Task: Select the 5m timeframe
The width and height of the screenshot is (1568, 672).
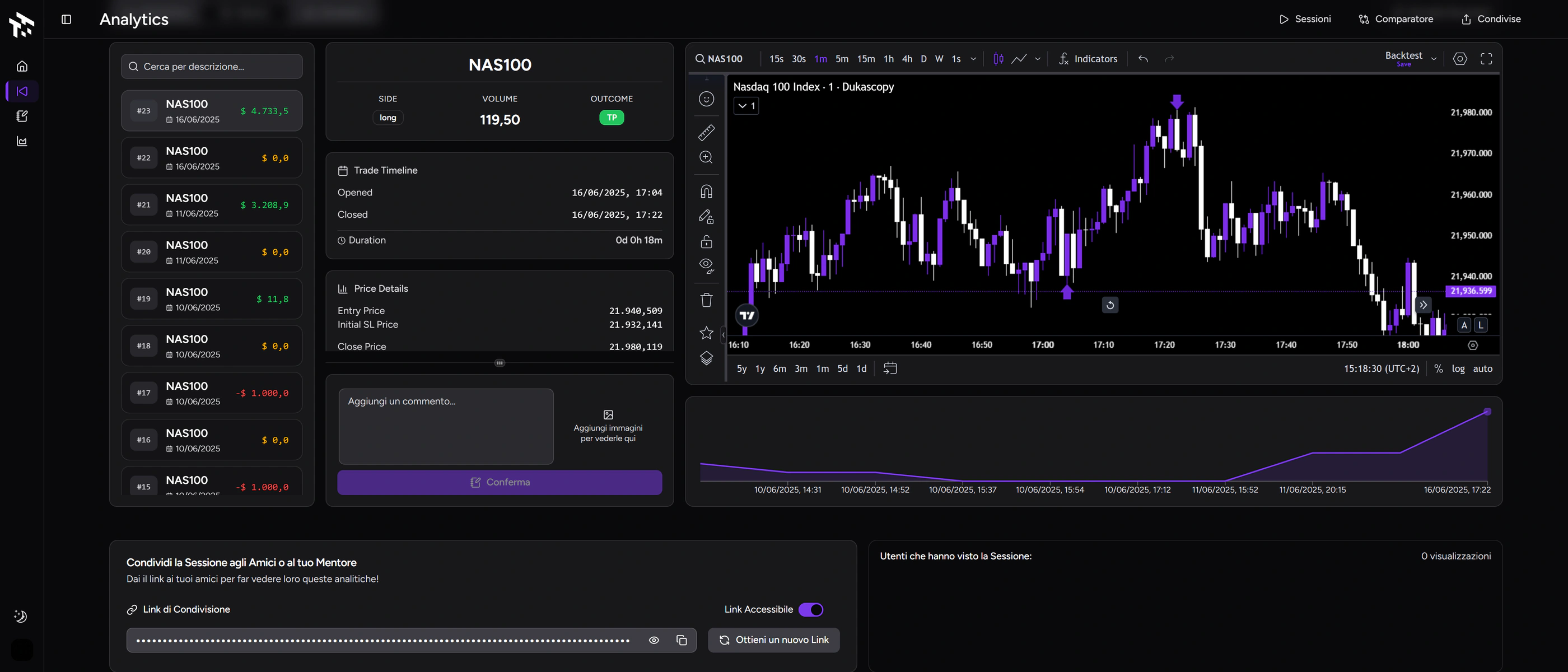Action: point(842,59)
